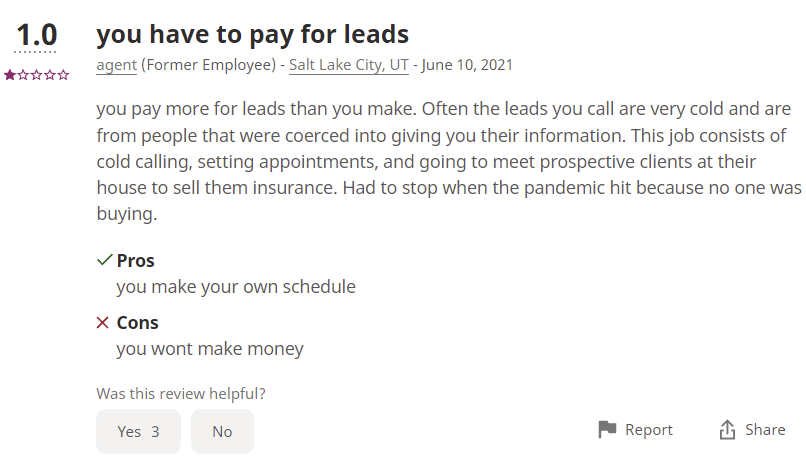Mark review not helpful with No
This screenshot has width=806, height=467.
(x=222, y=432)
